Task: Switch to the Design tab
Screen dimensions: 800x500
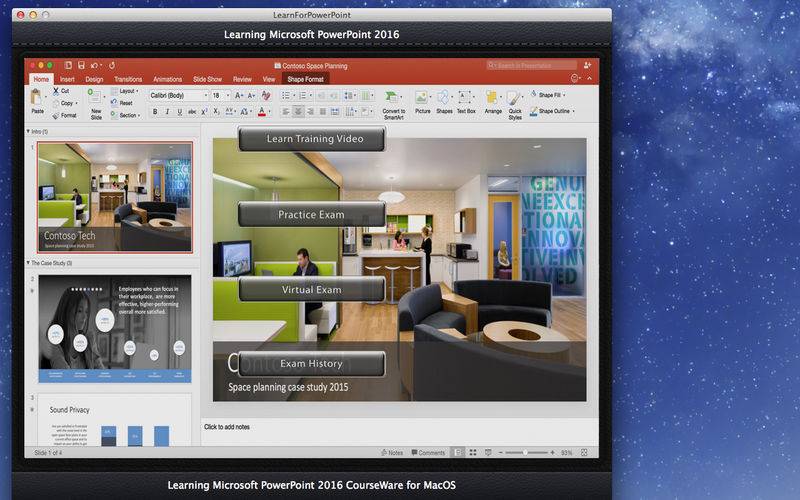Action: click(x=94, y=79)
